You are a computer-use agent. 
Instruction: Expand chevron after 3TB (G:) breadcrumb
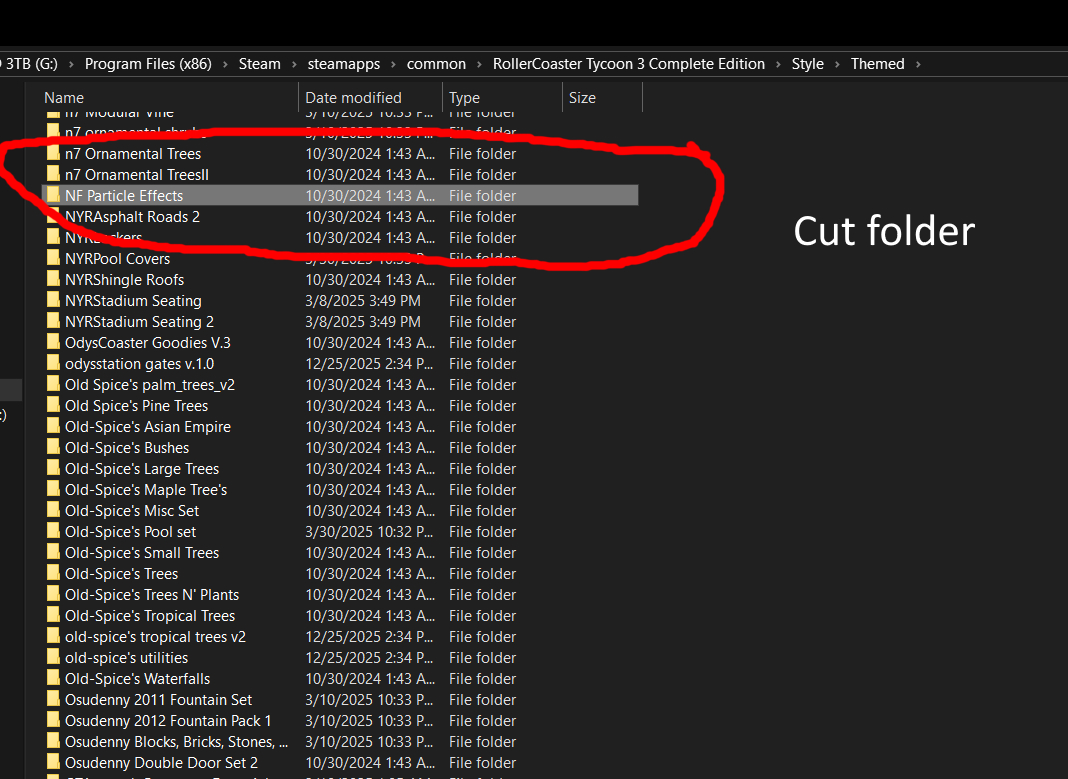coord(71,64)
